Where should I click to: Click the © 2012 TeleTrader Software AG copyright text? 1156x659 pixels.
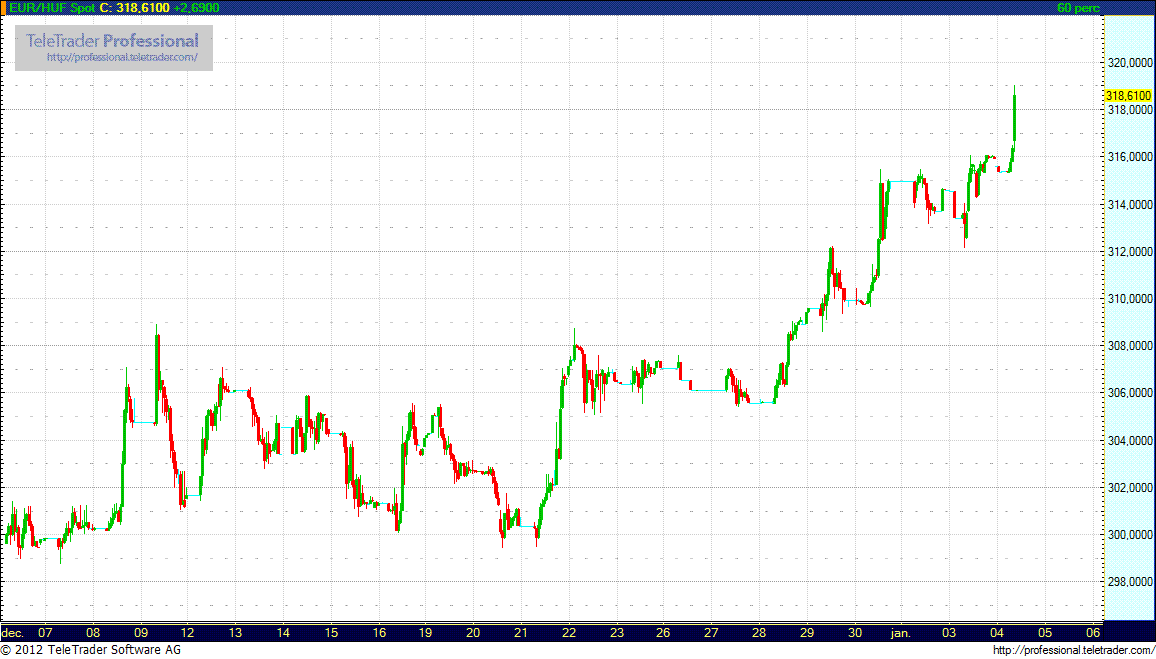91,650
